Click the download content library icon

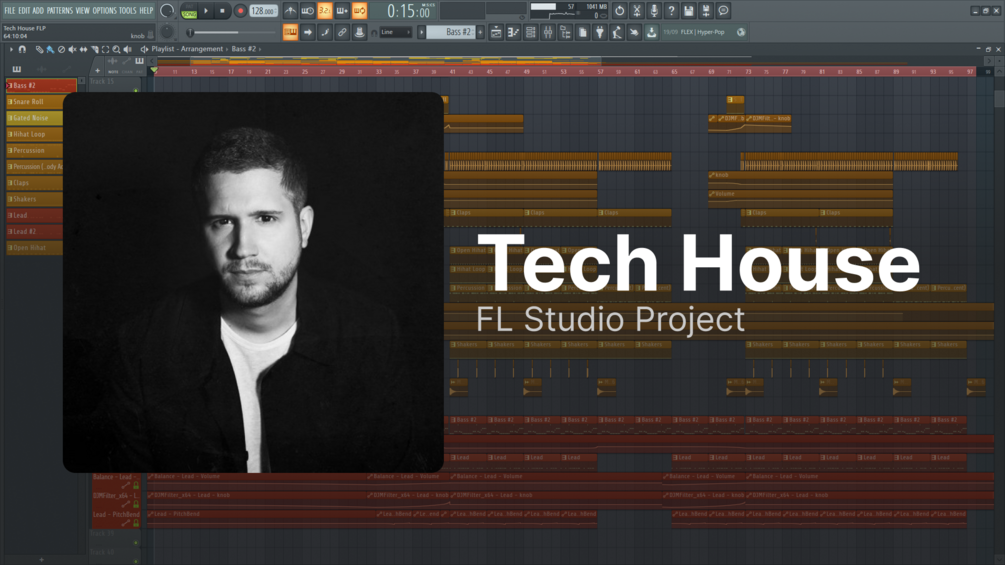pos(652,32)
